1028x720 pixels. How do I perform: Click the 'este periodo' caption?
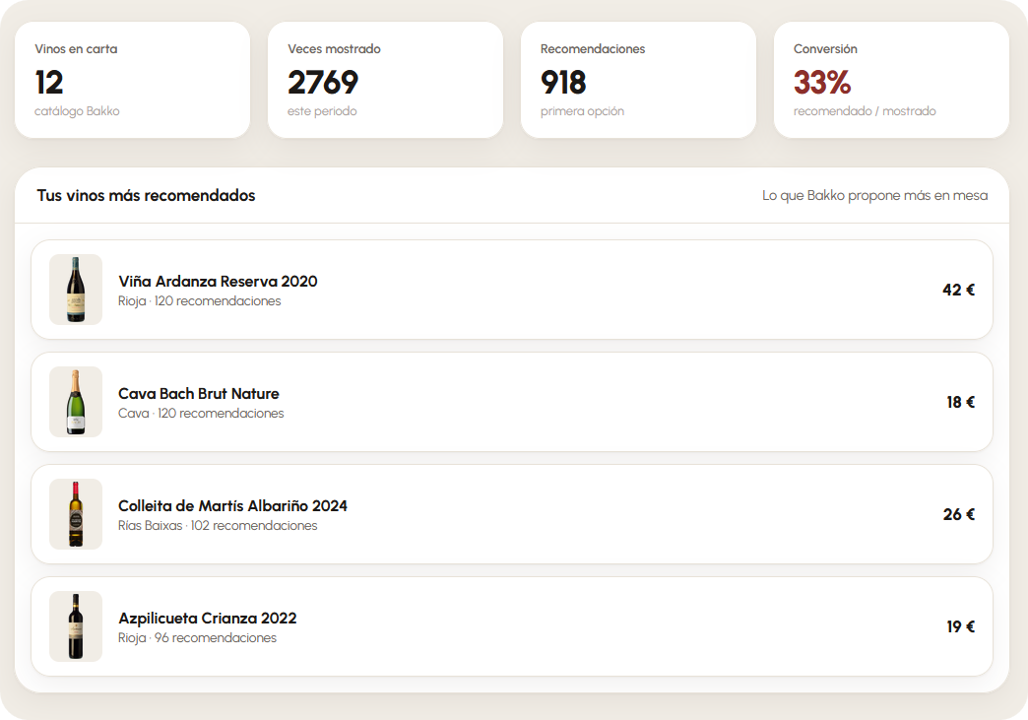pyautogui.click(x=322, y=111)
